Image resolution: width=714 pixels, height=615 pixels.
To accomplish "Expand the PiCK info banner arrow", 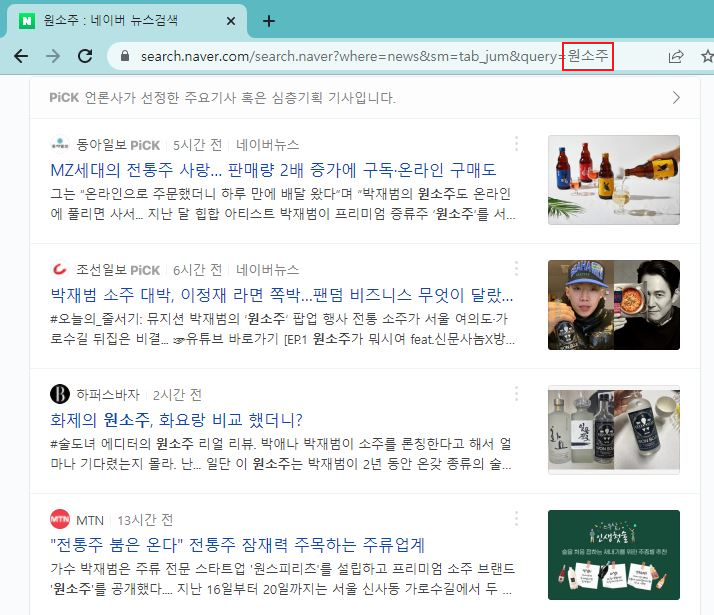I will pos(676,97).
